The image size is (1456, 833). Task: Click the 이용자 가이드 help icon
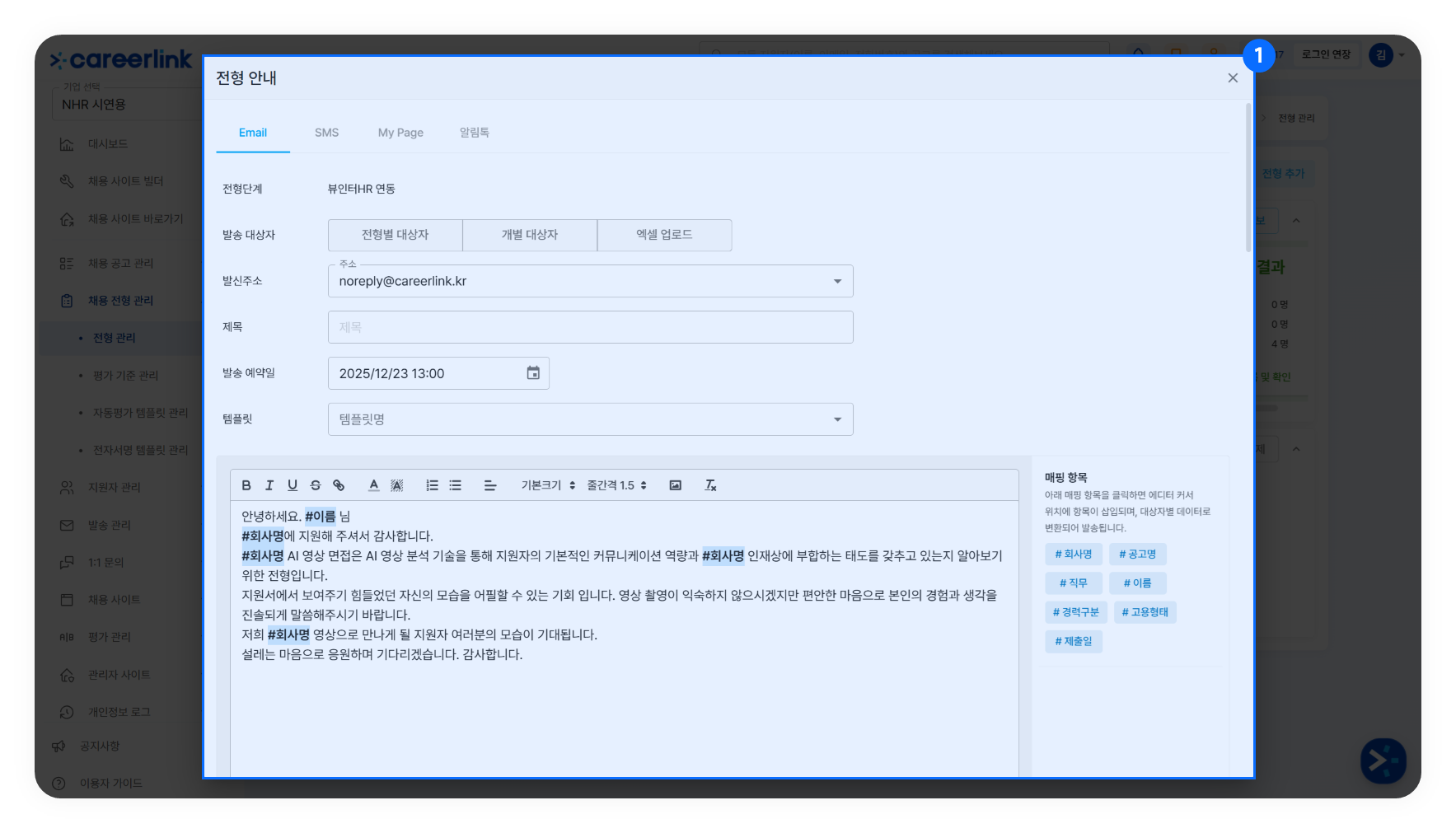(x=59, y=784)
